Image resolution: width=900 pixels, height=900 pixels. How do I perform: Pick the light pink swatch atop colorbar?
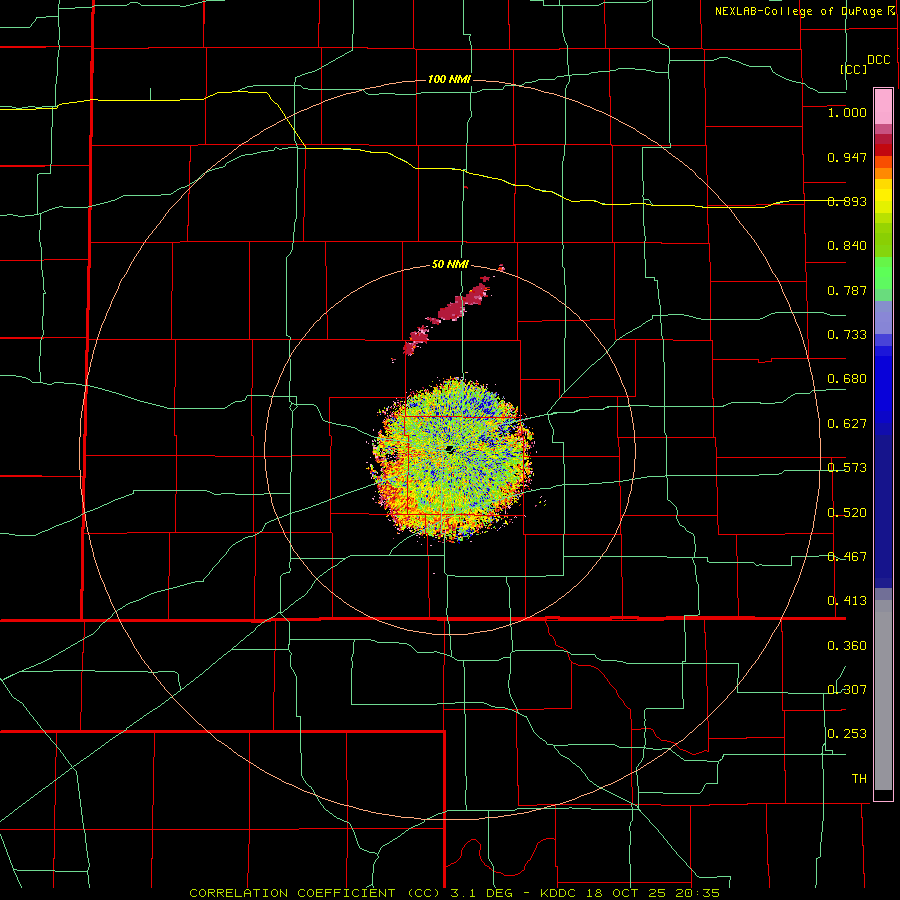click(x=883, y=106)
